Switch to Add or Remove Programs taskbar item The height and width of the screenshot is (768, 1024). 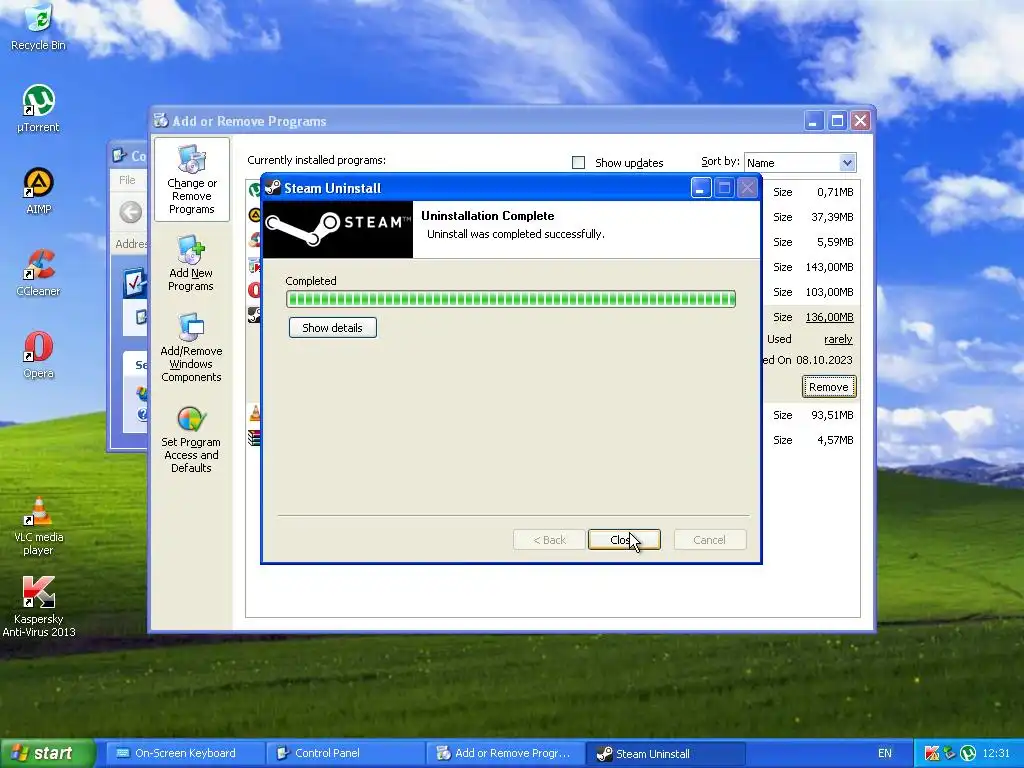point(505,753)
